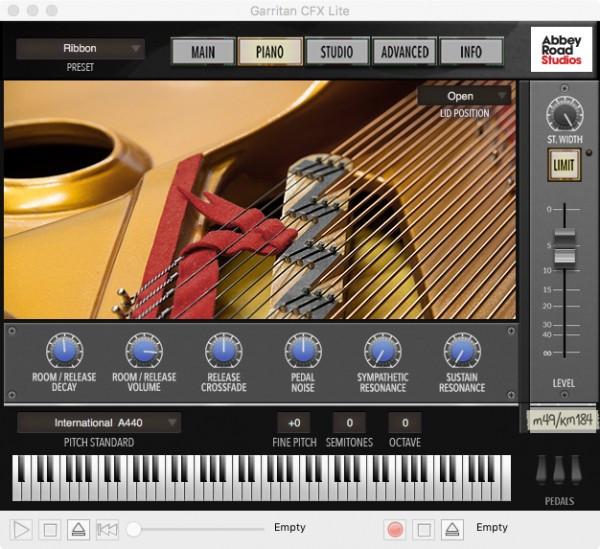Screen dimensions: 600x549
Task: Click the middle sostenuto pedal
Action: point(559,469)
